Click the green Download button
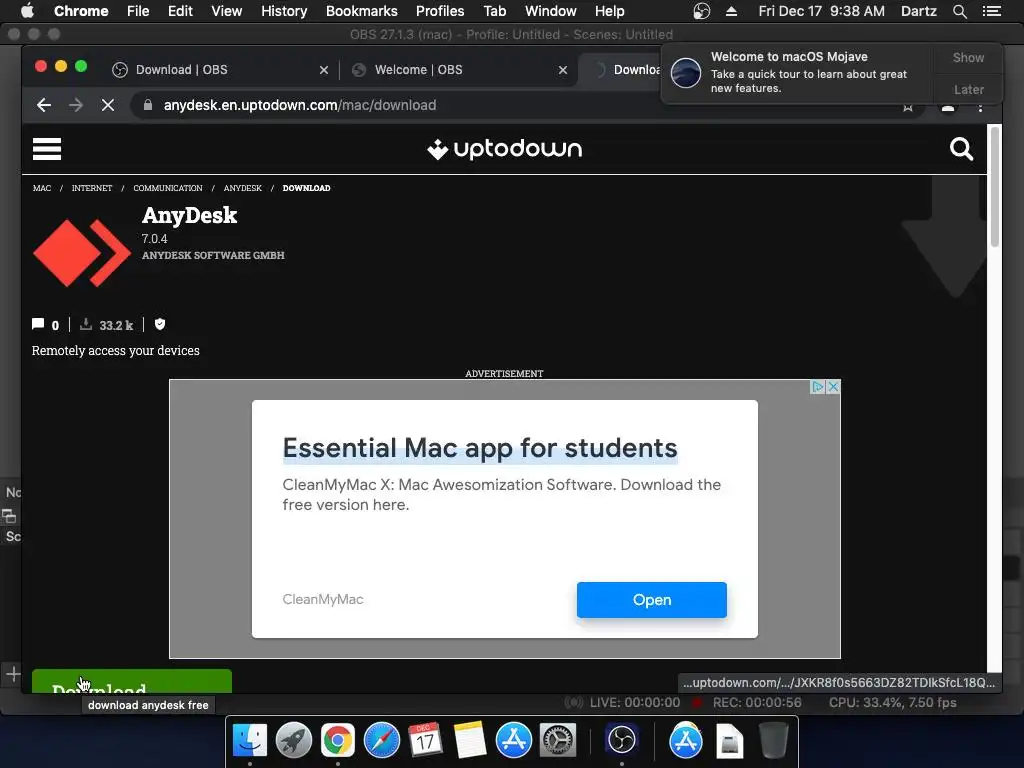Image resolution: width=1024 pixels, height=768 pixels. tap(132, 681)
